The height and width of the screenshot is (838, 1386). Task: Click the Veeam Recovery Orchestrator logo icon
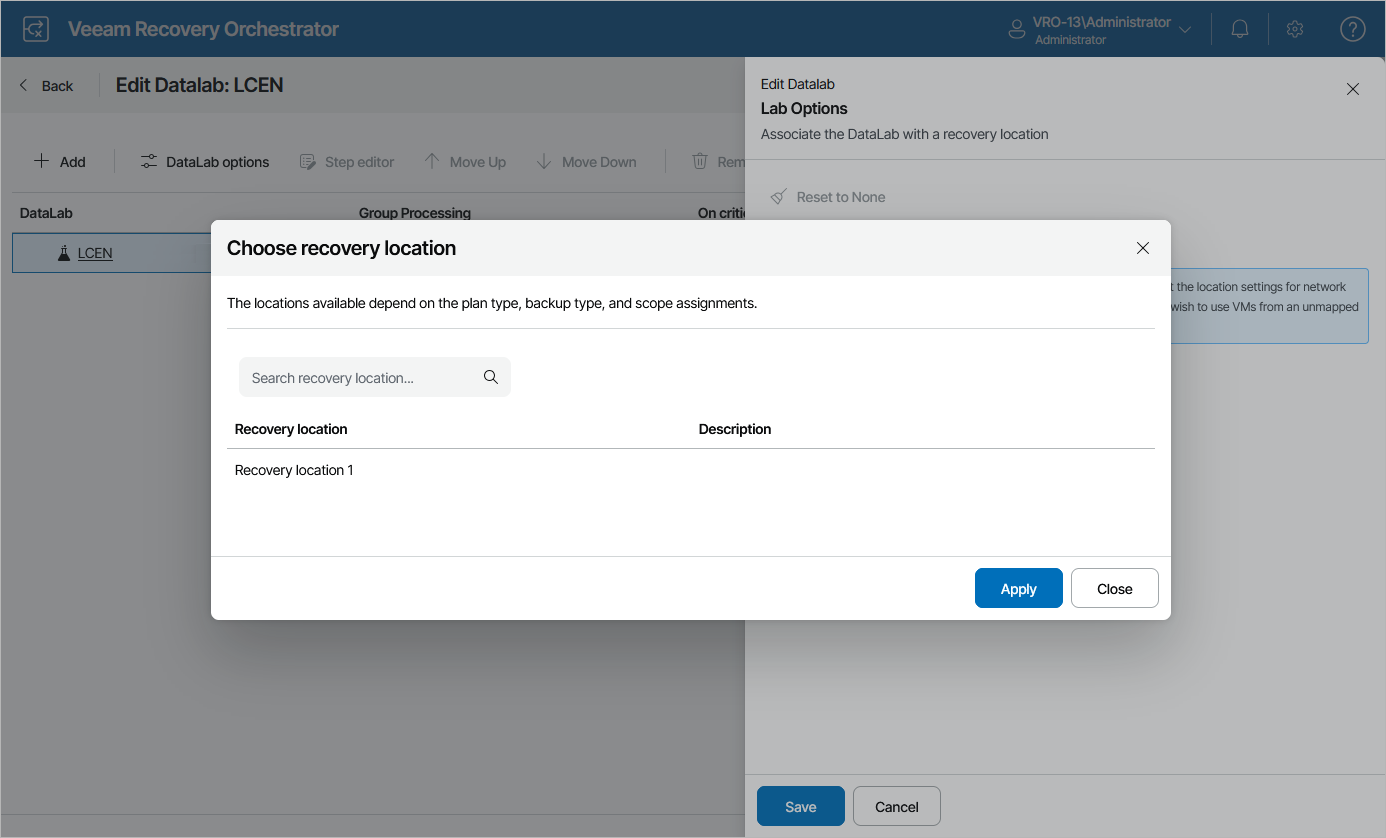click(35, 29)
